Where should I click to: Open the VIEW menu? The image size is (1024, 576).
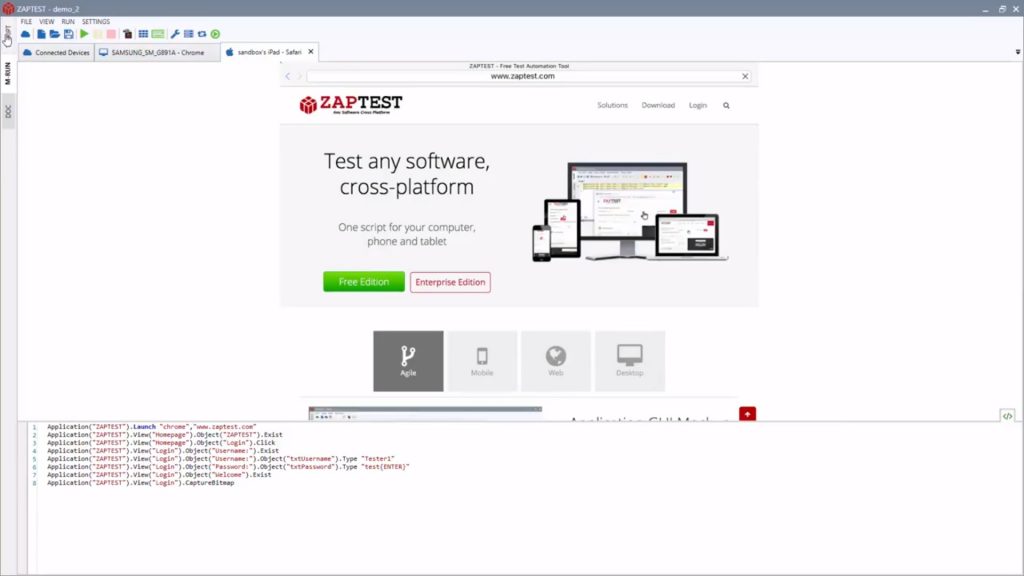coord(47,22)
